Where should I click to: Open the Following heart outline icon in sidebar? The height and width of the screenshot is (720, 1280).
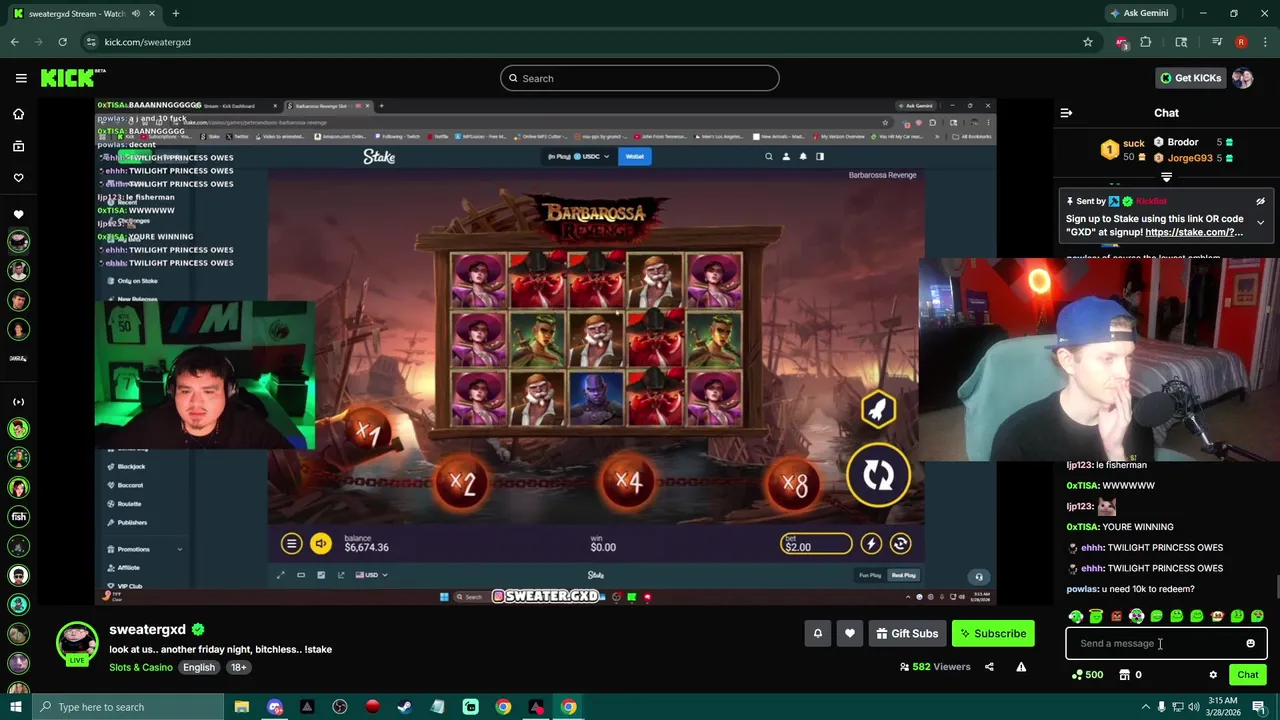point(18,178)
